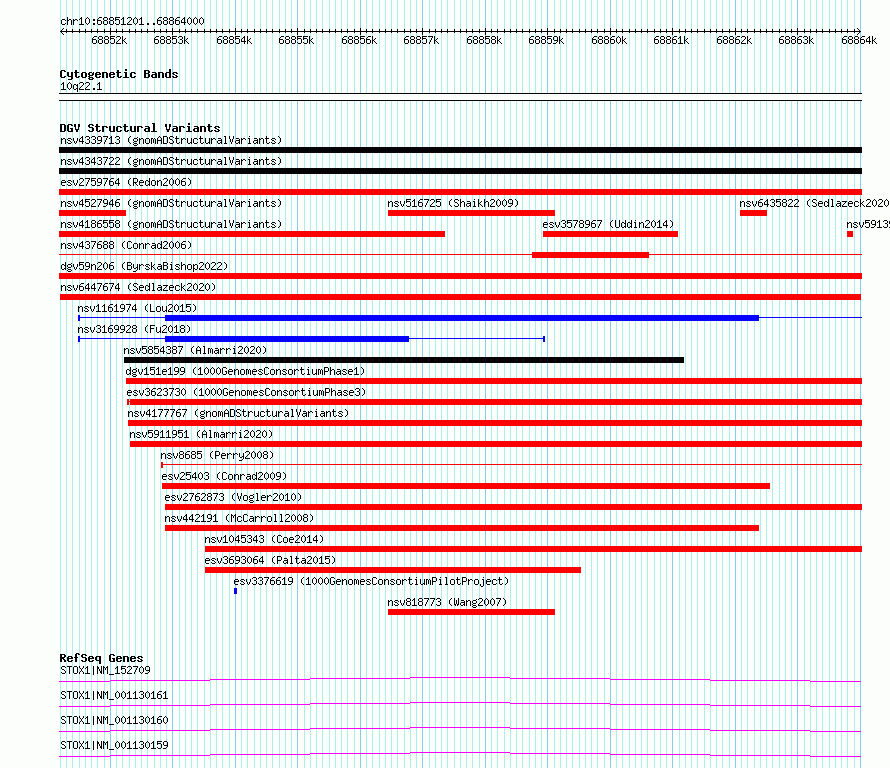The width and height of the screenshot is (890, 768).
Task: Open the esv2759764 (Redon2006) variant
Action: click(126, 182)
